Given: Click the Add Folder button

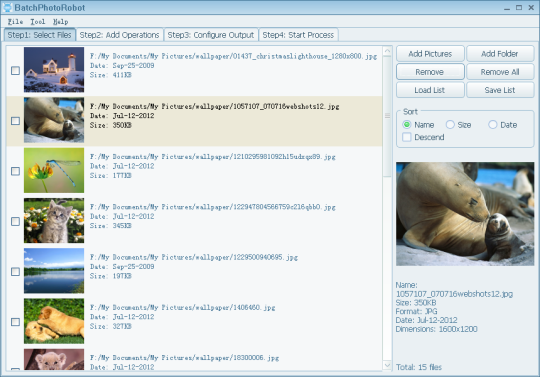Looking at the screenshot, I should (x=500, y=54).
